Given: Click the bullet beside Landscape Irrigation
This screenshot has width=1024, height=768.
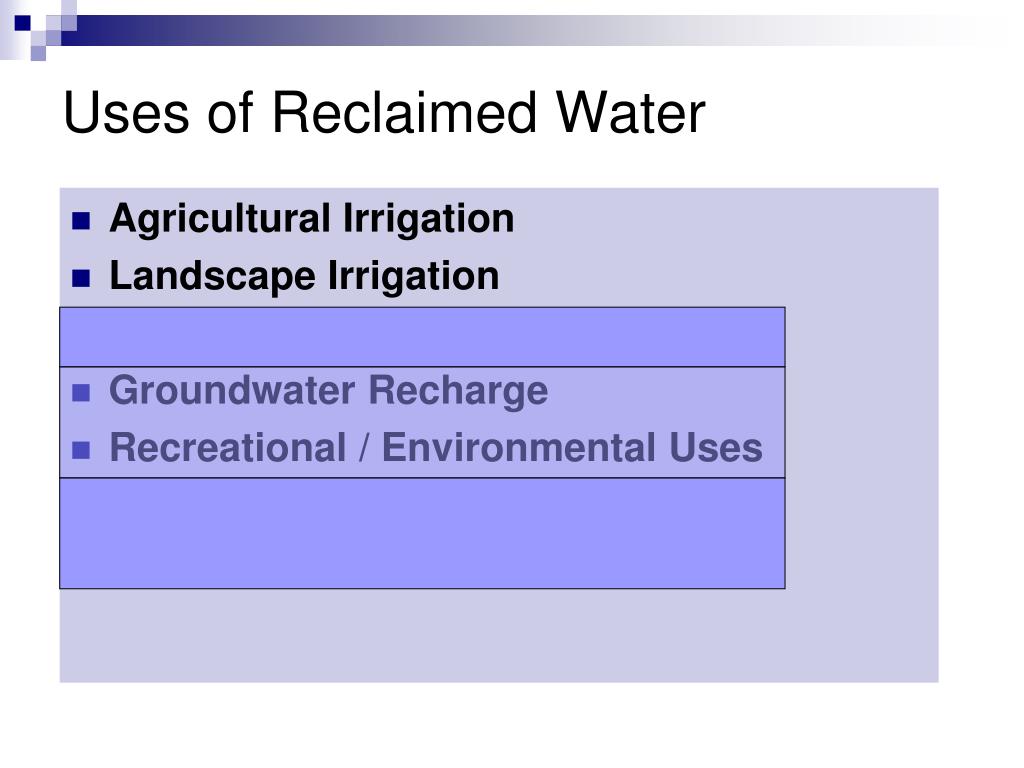Looking at the screenshot, I should [81, 279].
